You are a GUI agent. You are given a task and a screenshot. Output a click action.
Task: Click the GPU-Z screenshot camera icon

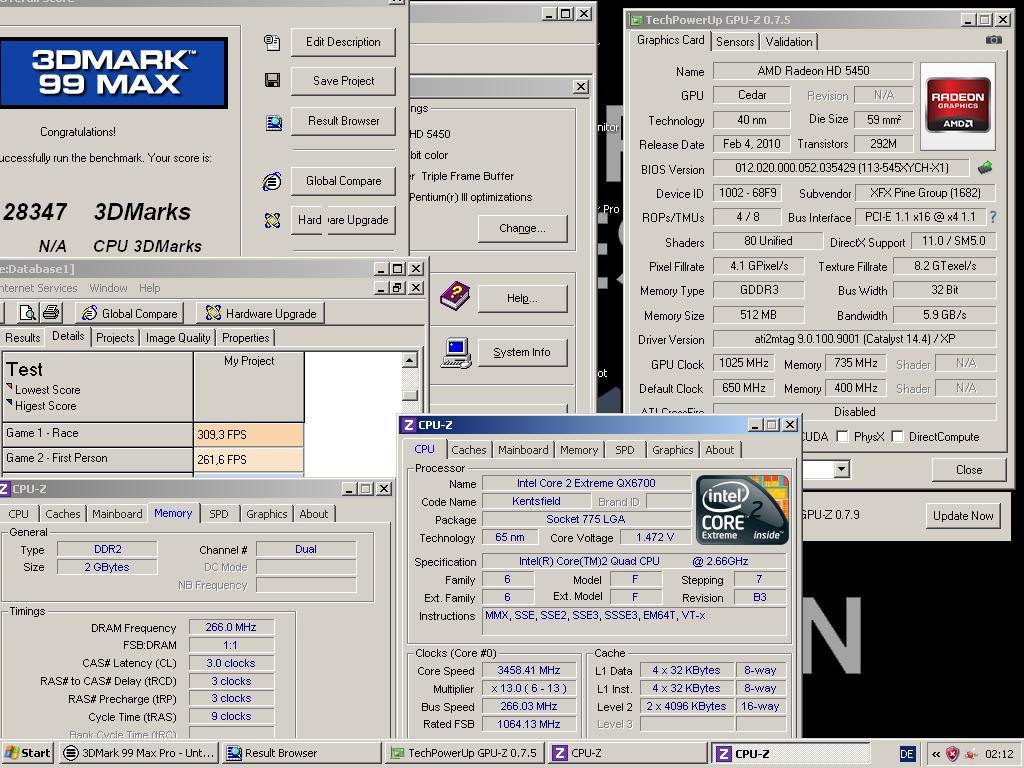coord(993,40)
